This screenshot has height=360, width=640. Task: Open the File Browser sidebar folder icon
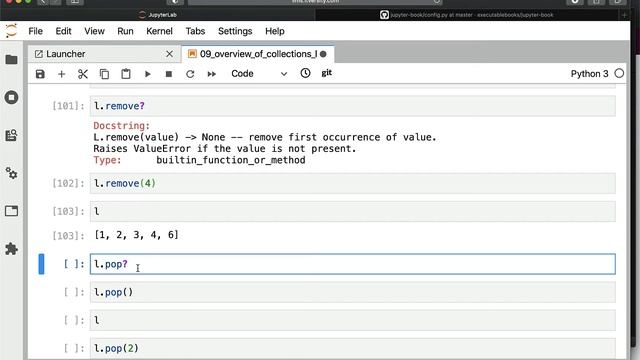coord(11,60)
